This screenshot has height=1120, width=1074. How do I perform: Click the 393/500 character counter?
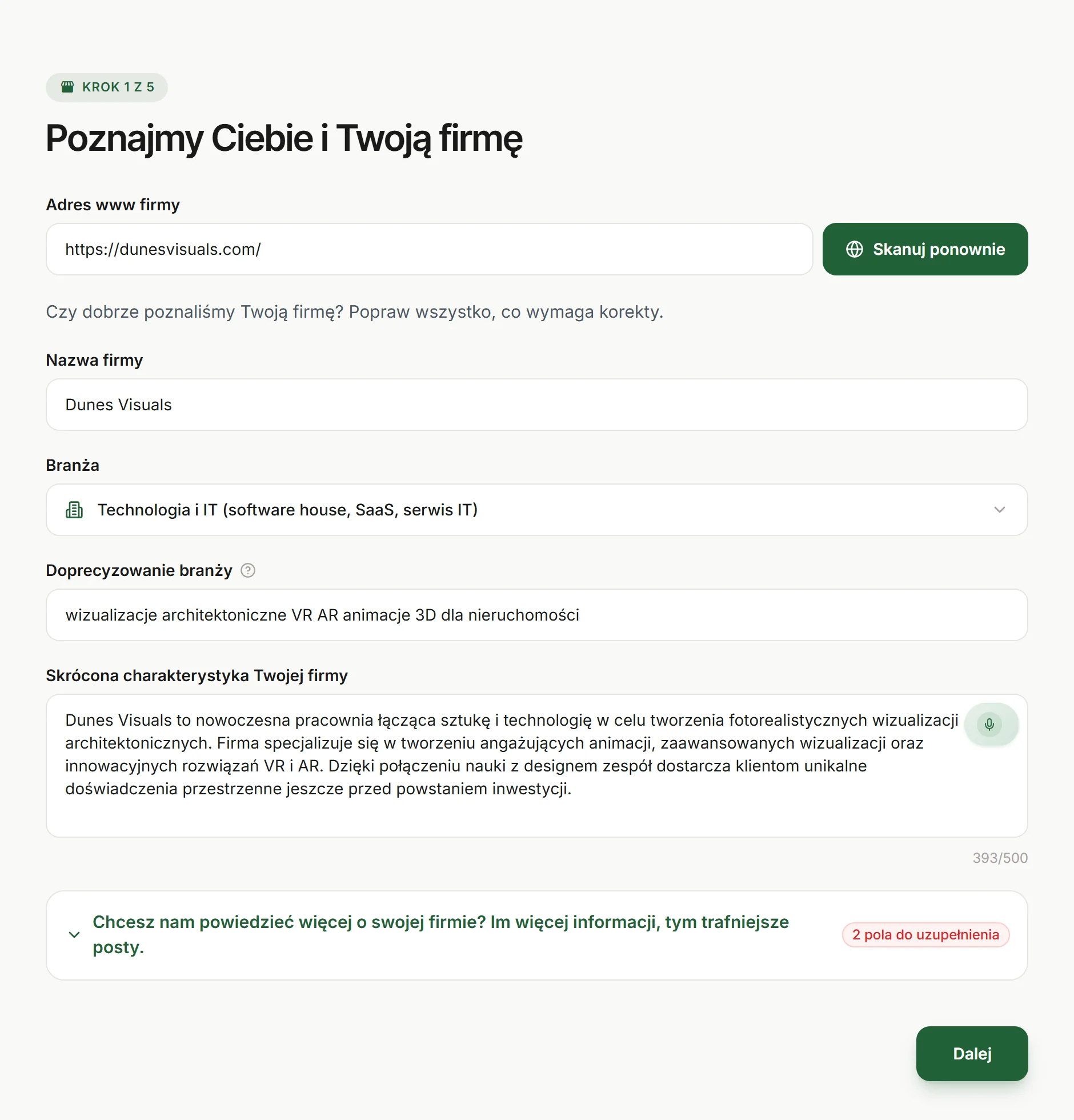[1000, 858]
